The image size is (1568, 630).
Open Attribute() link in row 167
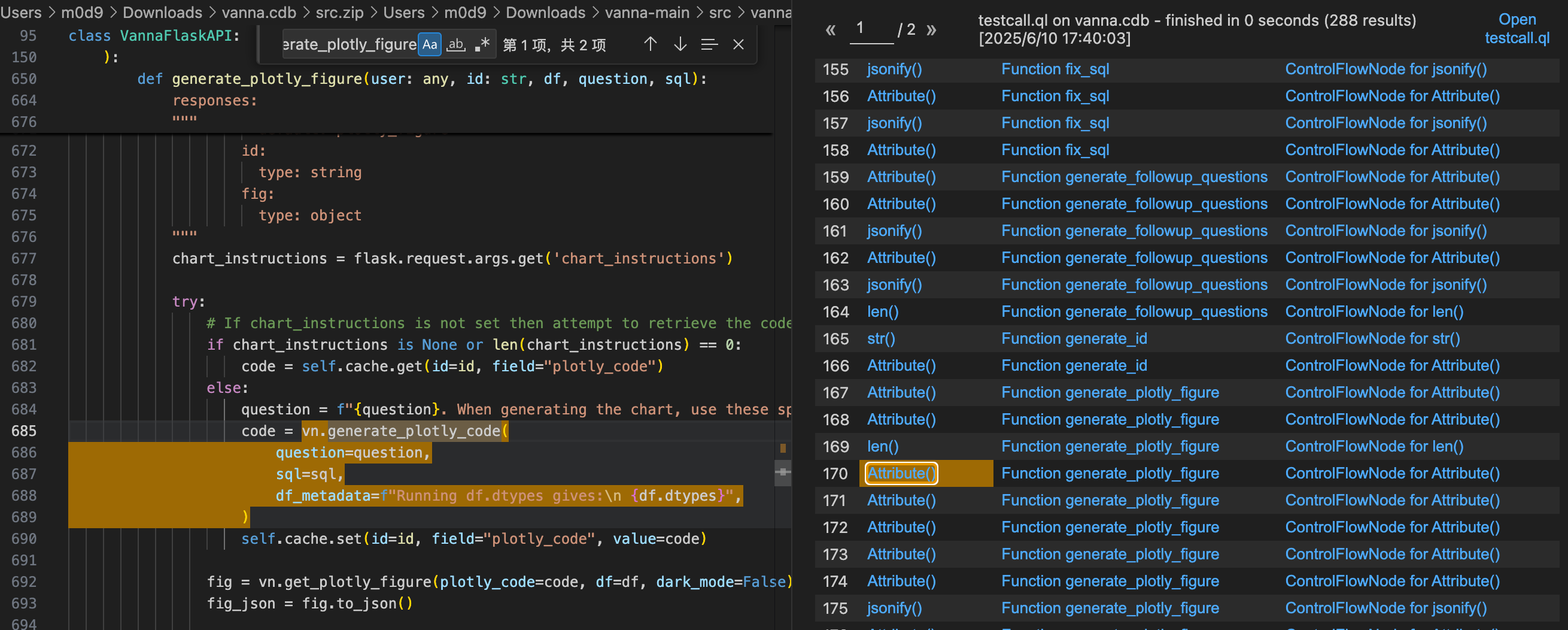[901, 392]
